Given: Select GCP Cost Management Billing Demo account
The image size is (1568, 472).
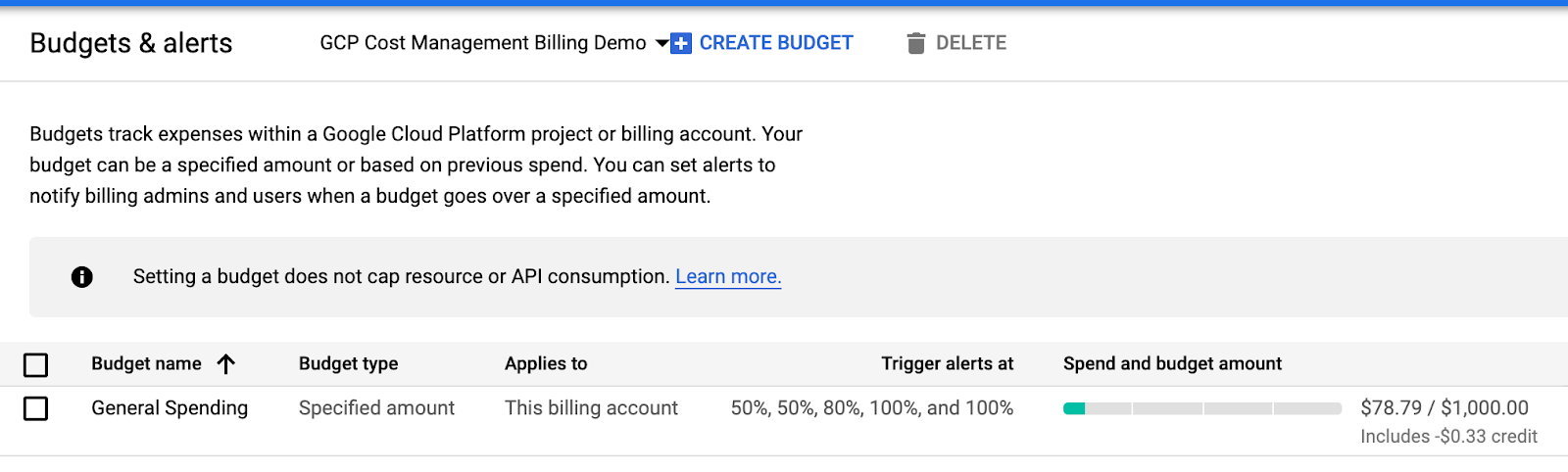Looking at the screenshot, I should point(482,43).
